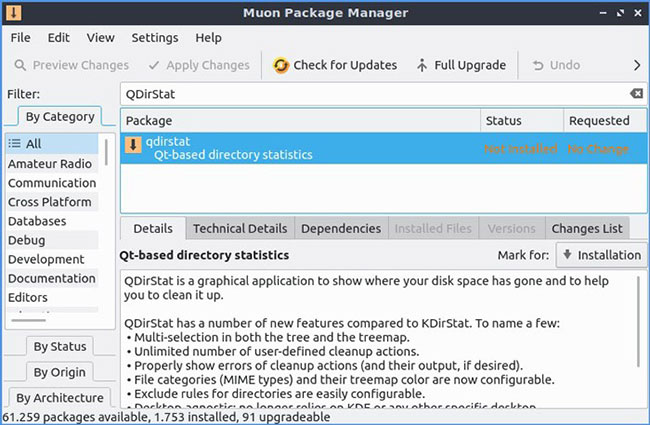Open the Changes List tab
650x425 pixels.
(x=588, y=229)
